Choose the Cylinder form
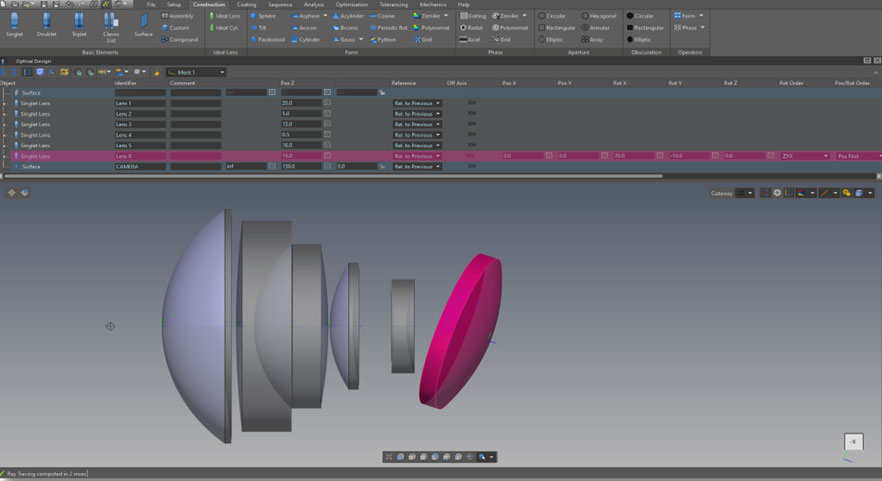 tap(305, 39)
